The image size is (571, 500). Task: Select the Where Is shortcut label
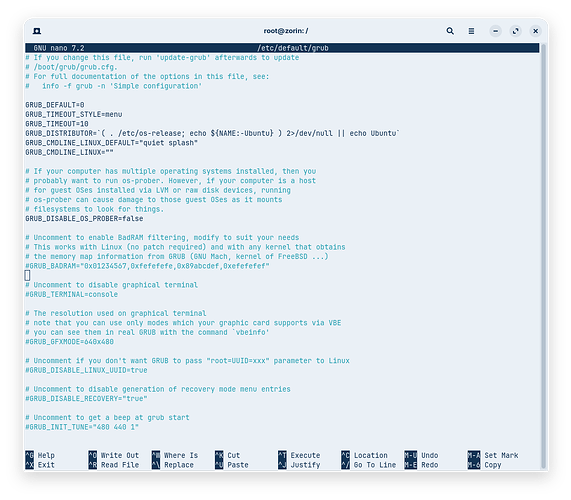click(181, 455)
